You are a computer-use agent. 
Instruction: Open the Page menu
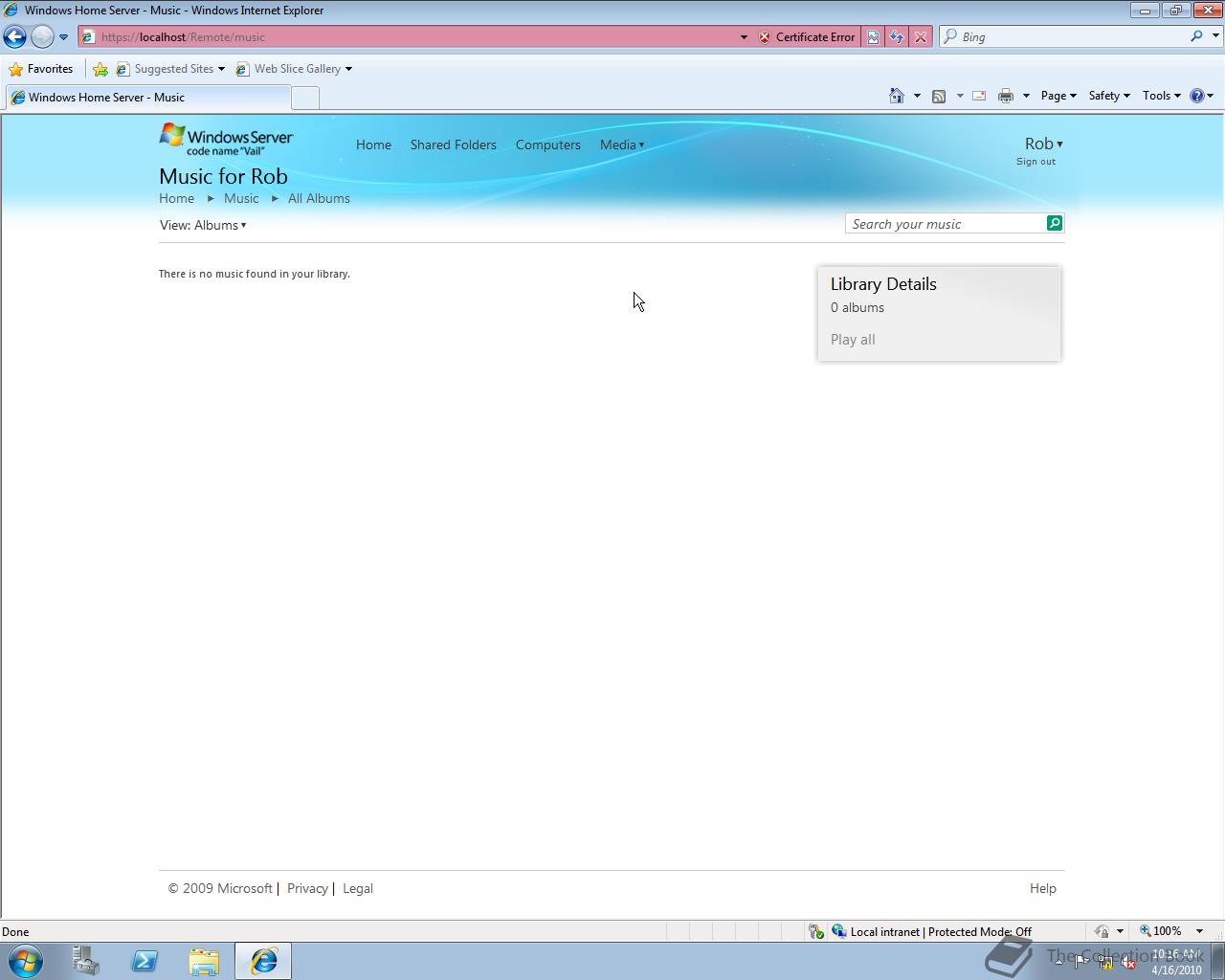tap(1058, 96)
